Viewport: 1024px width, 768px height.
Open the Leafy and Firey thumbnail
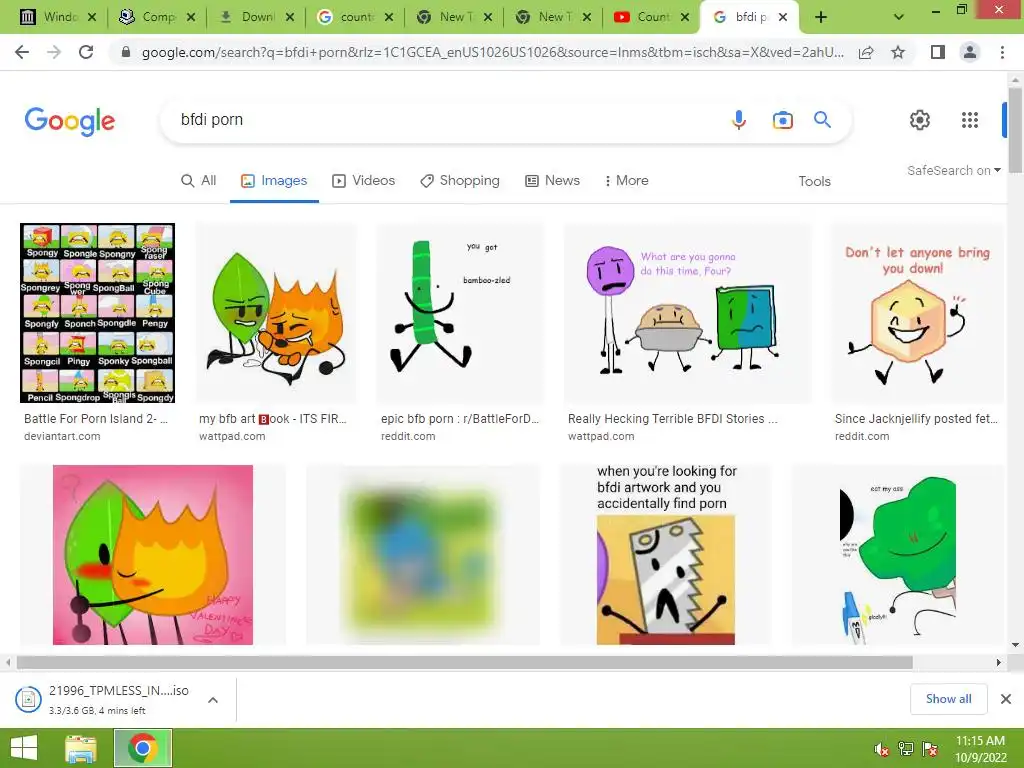point(276,313)
